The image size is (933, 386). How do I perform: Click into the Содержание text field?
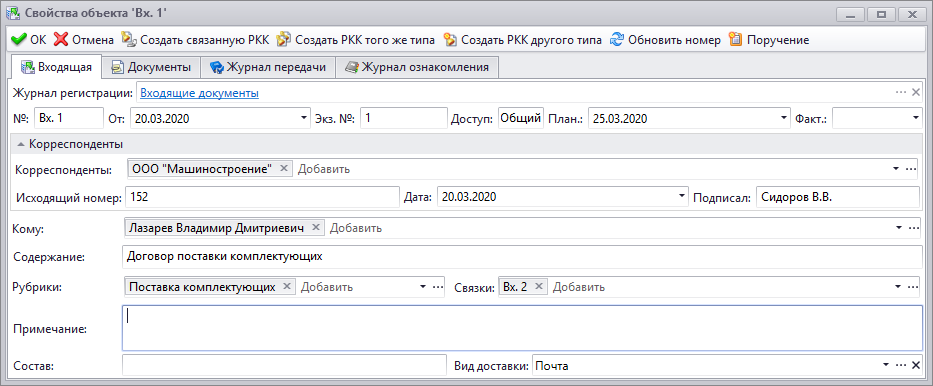pos(521,257)
